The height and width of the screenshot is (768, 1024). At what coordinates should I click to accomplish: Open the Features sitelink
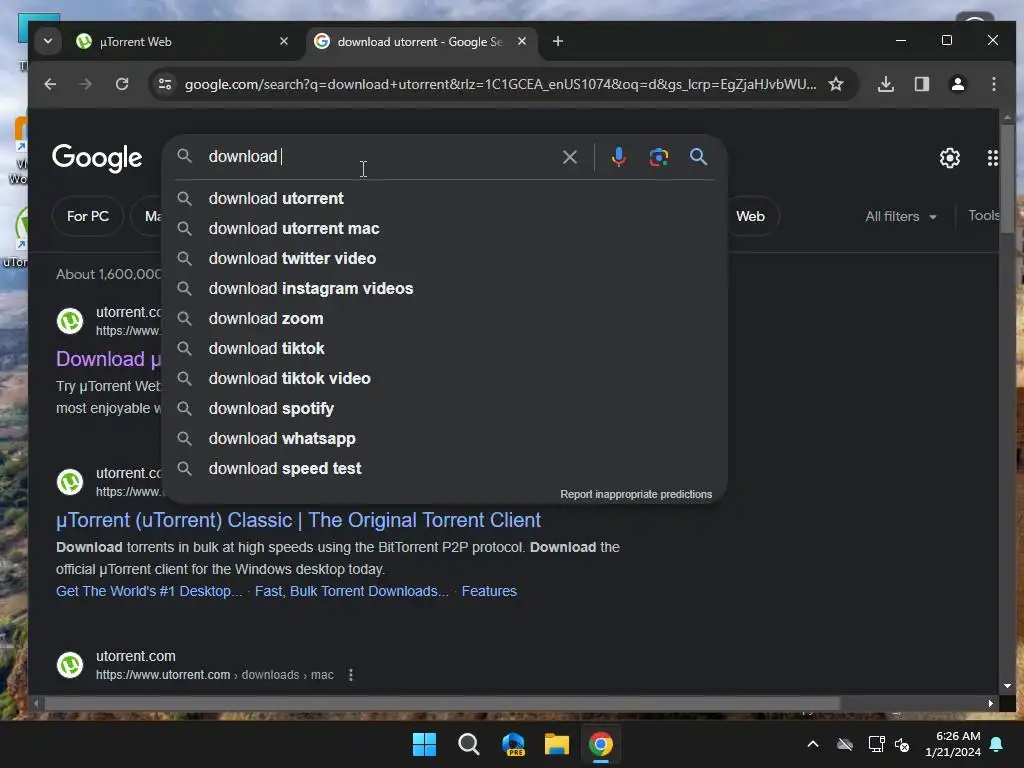pyautogui.click(x=489, y=591)
